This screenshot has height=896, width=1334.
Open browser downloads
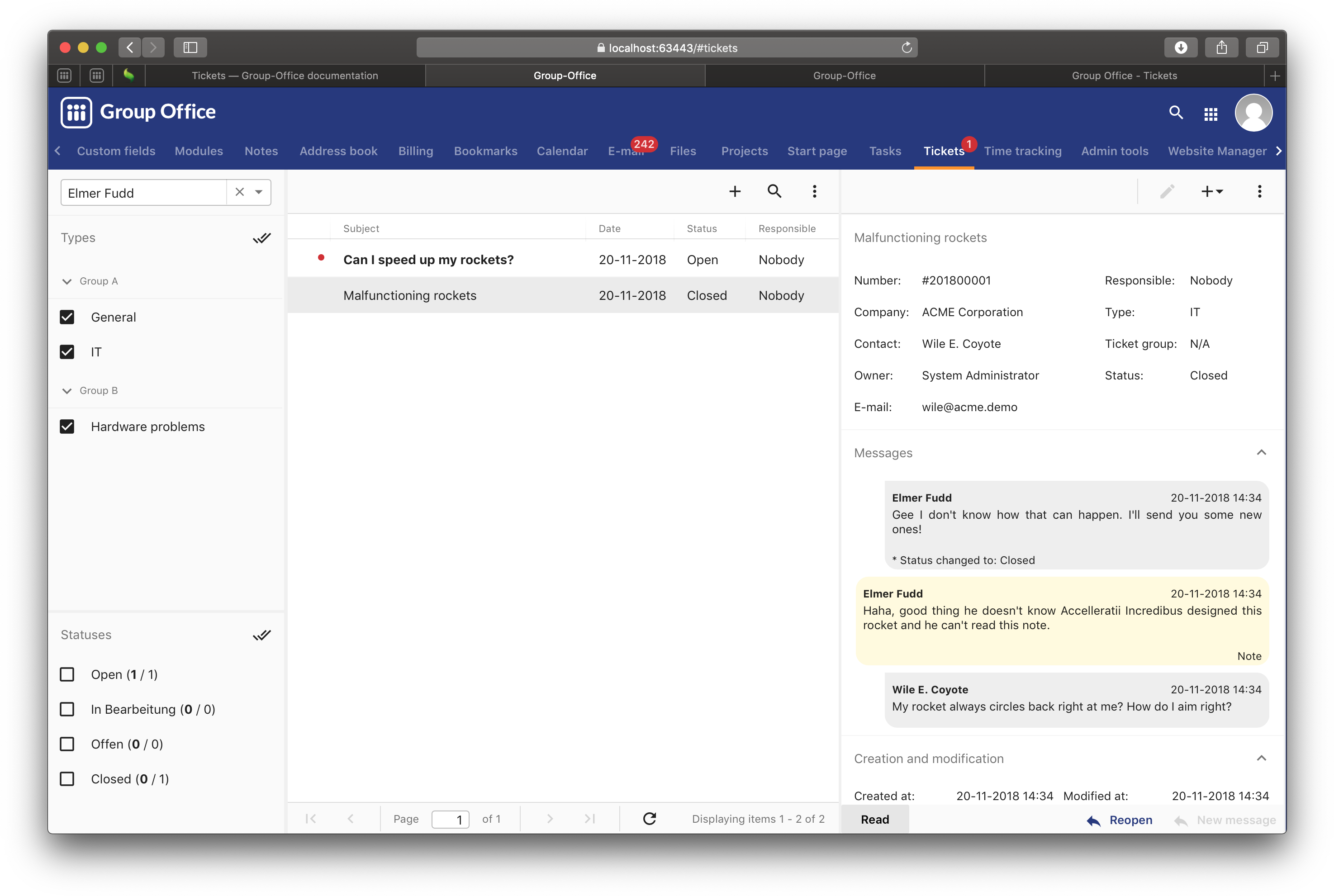[x=1180, y=47]
